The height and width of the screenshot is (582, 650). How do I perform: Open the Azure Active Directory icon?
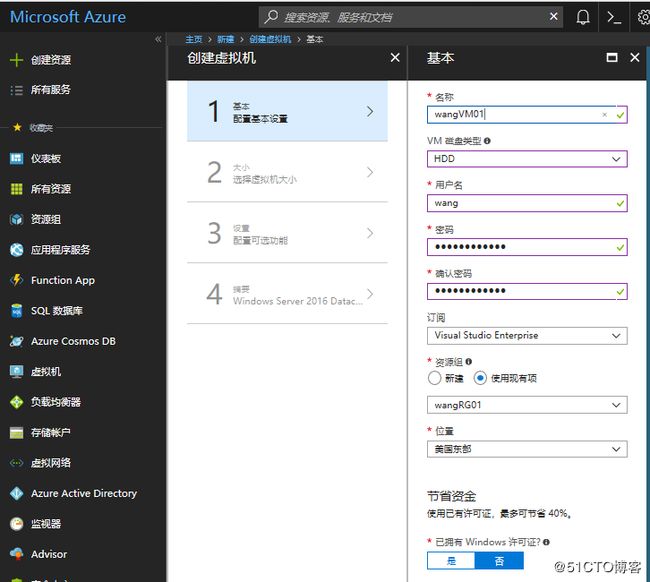click(17, 493)
